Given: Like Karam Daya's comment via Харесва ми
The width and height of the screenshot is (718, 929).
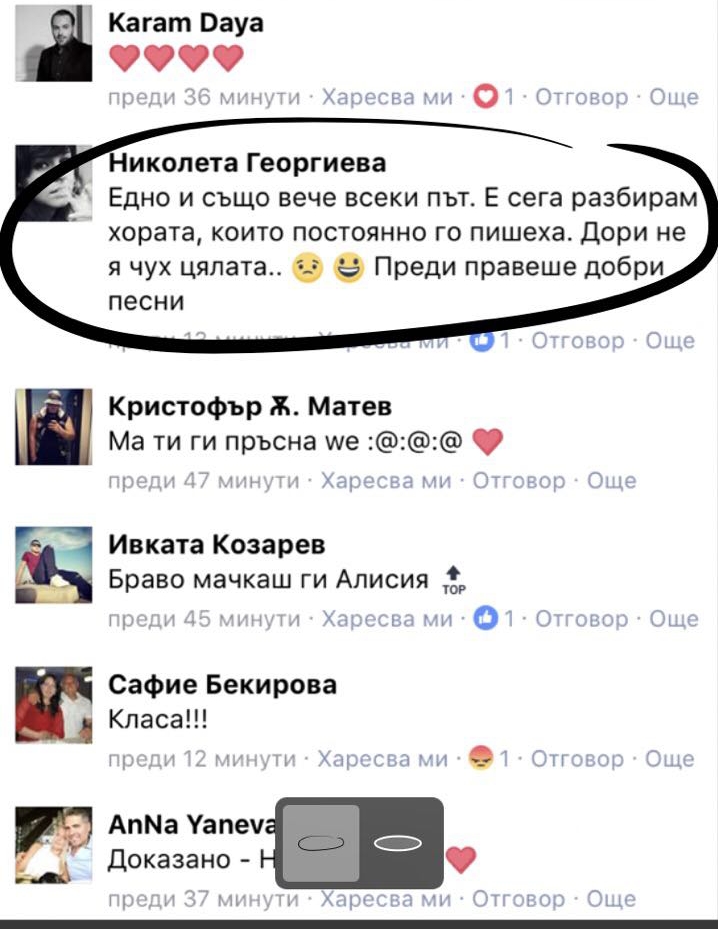Looking at the screenshot, I should pyautogui.click(x=387, y=97).
